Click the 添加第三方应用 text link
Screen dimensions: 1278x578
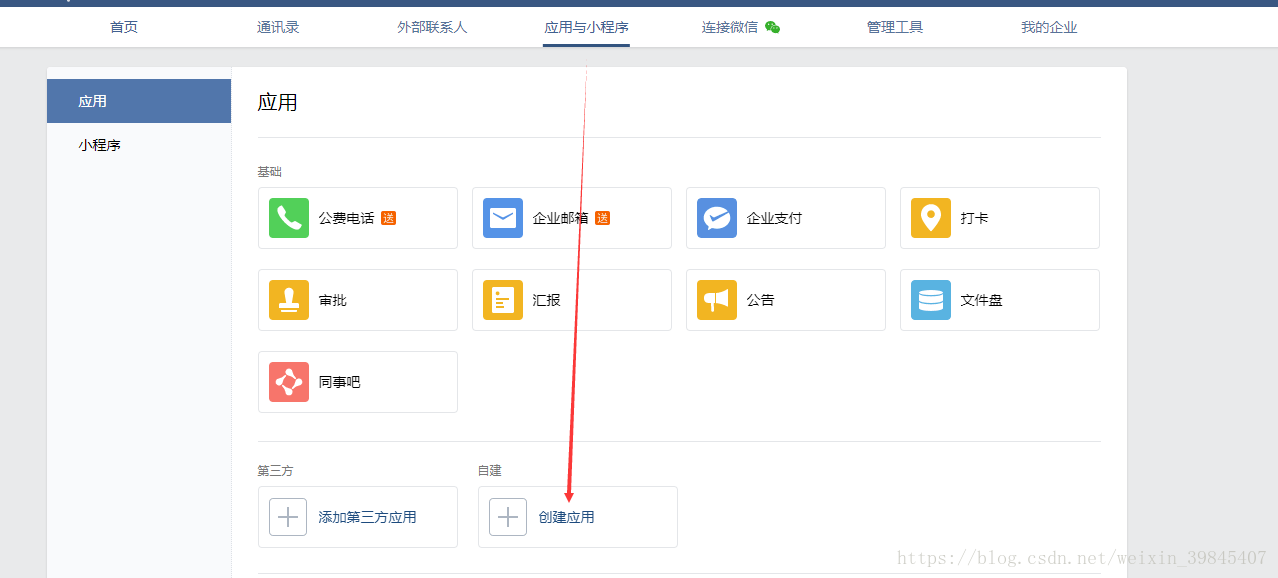tap(367, 517)
